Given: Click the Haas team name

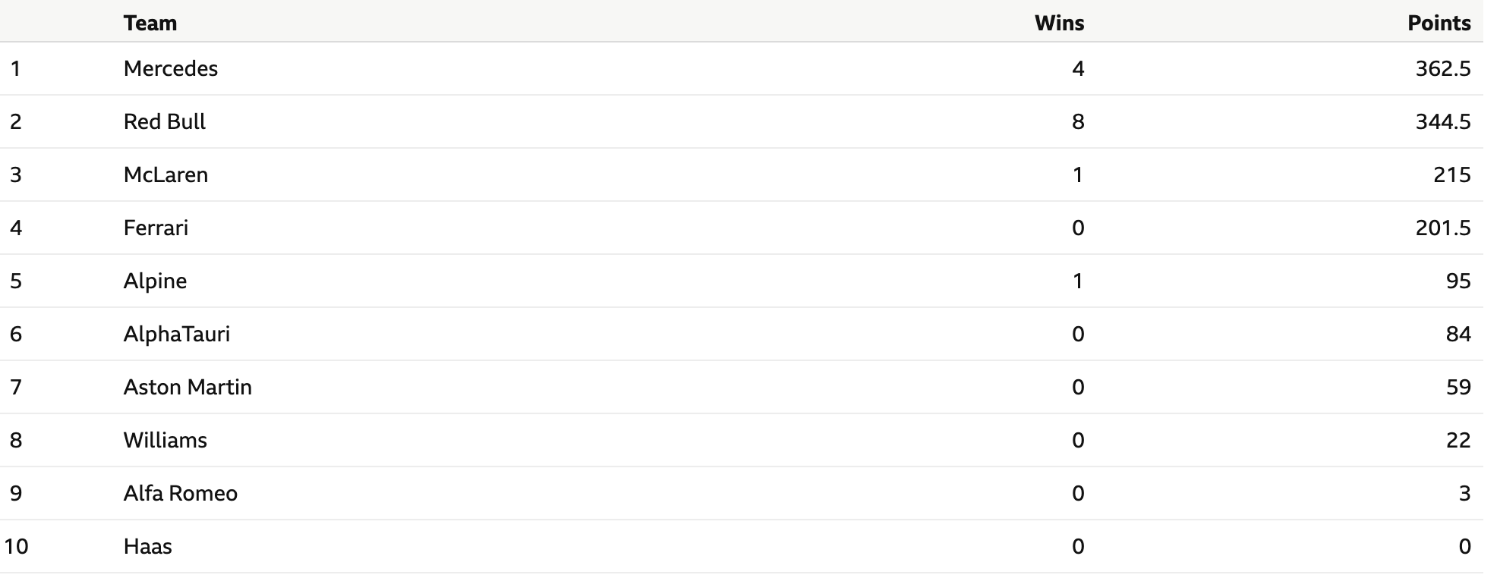Looking at the screenshot, I should (146, 546).
